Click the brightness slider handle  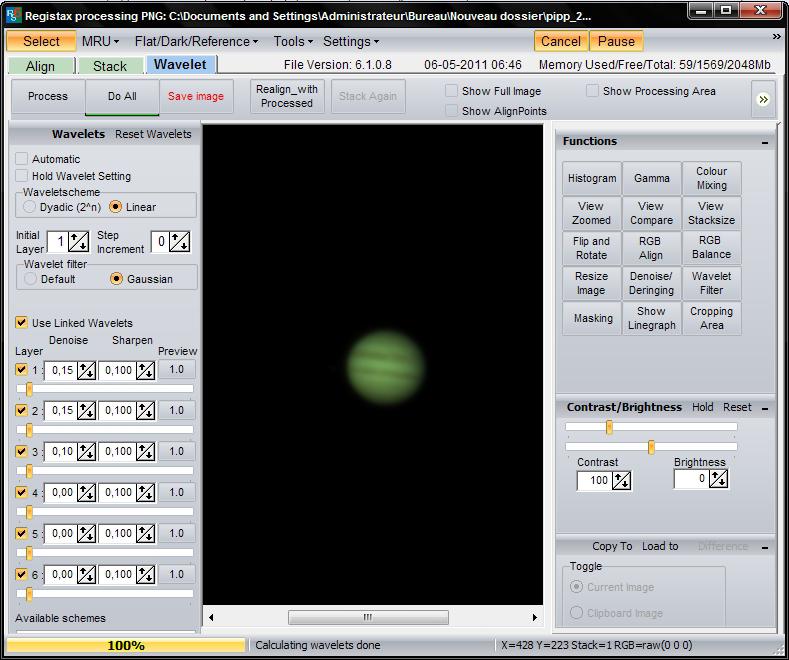tap(651, 447)
